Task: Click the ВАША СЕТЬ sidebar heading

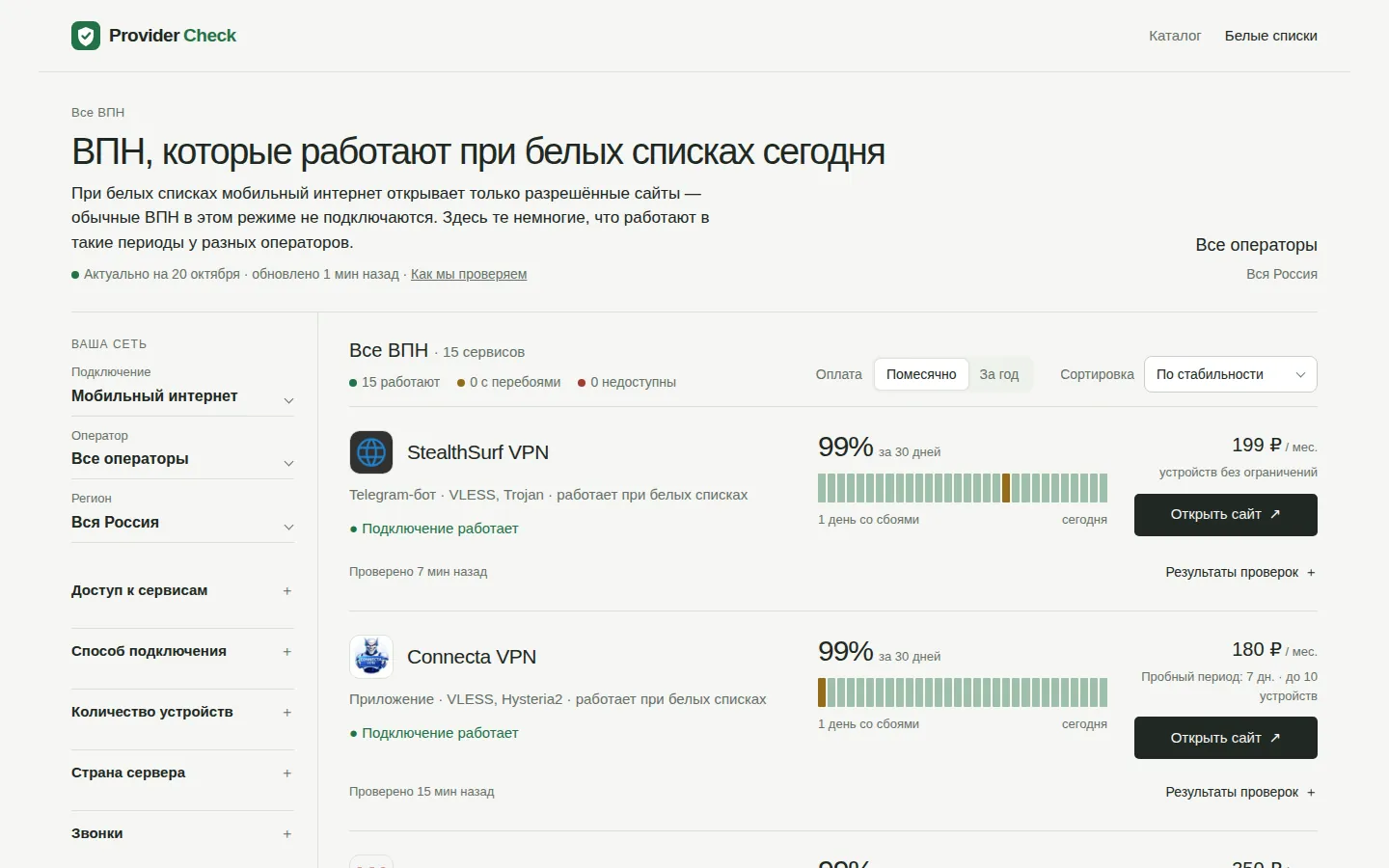Action: [109, 344]
